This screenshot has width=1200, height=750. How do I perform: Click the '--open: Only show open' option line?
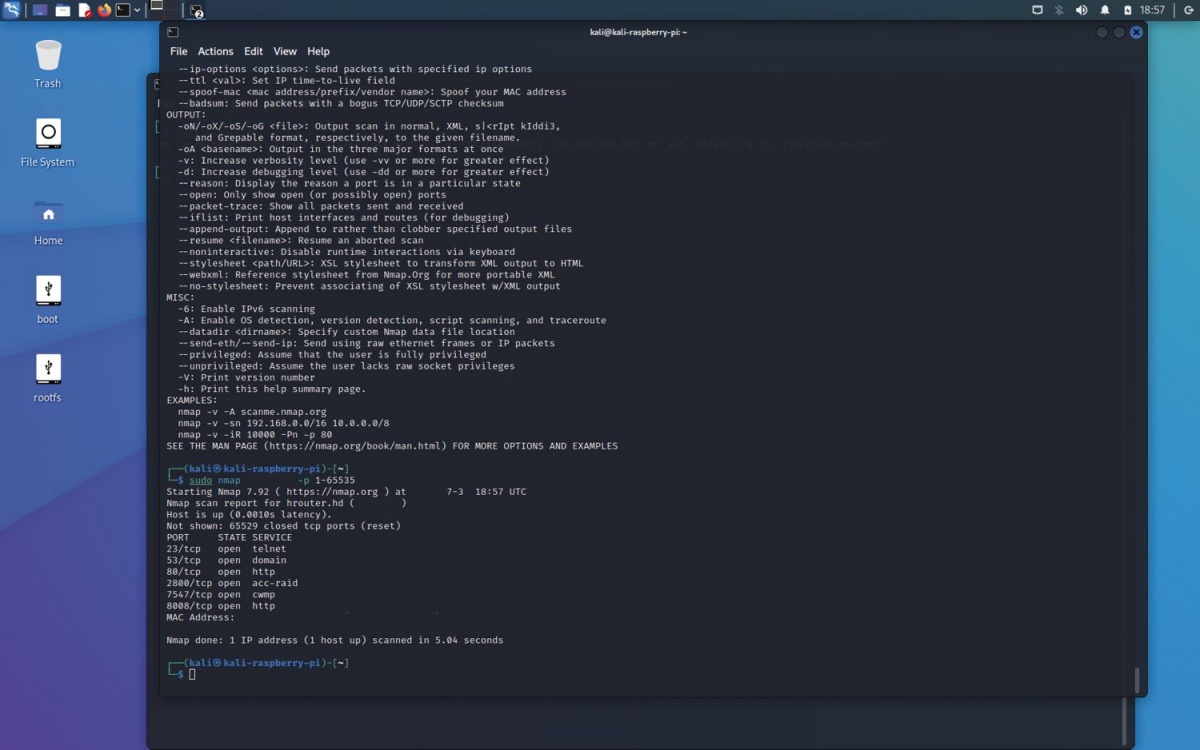click(312, 195)
